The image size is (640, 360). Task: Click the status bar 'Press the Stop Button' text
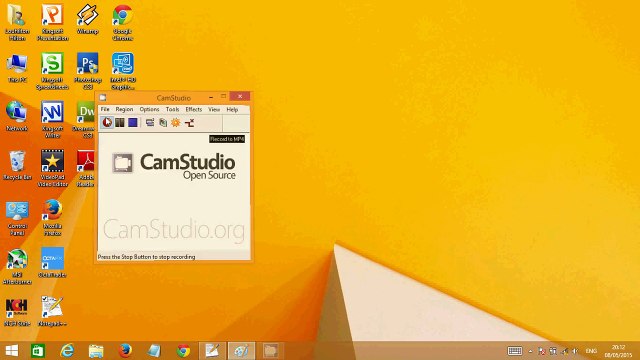click(147, 257)
